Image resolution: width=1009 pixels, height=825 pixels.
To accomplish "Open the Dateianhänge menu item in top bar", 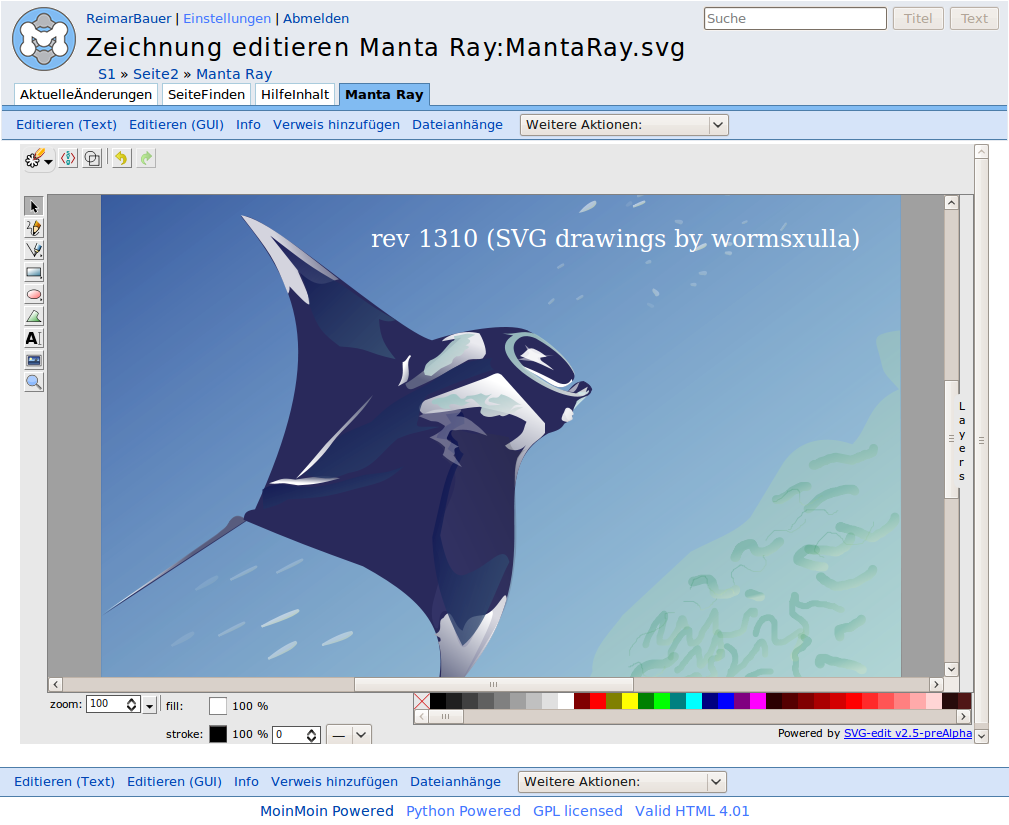I will point(457,125).
